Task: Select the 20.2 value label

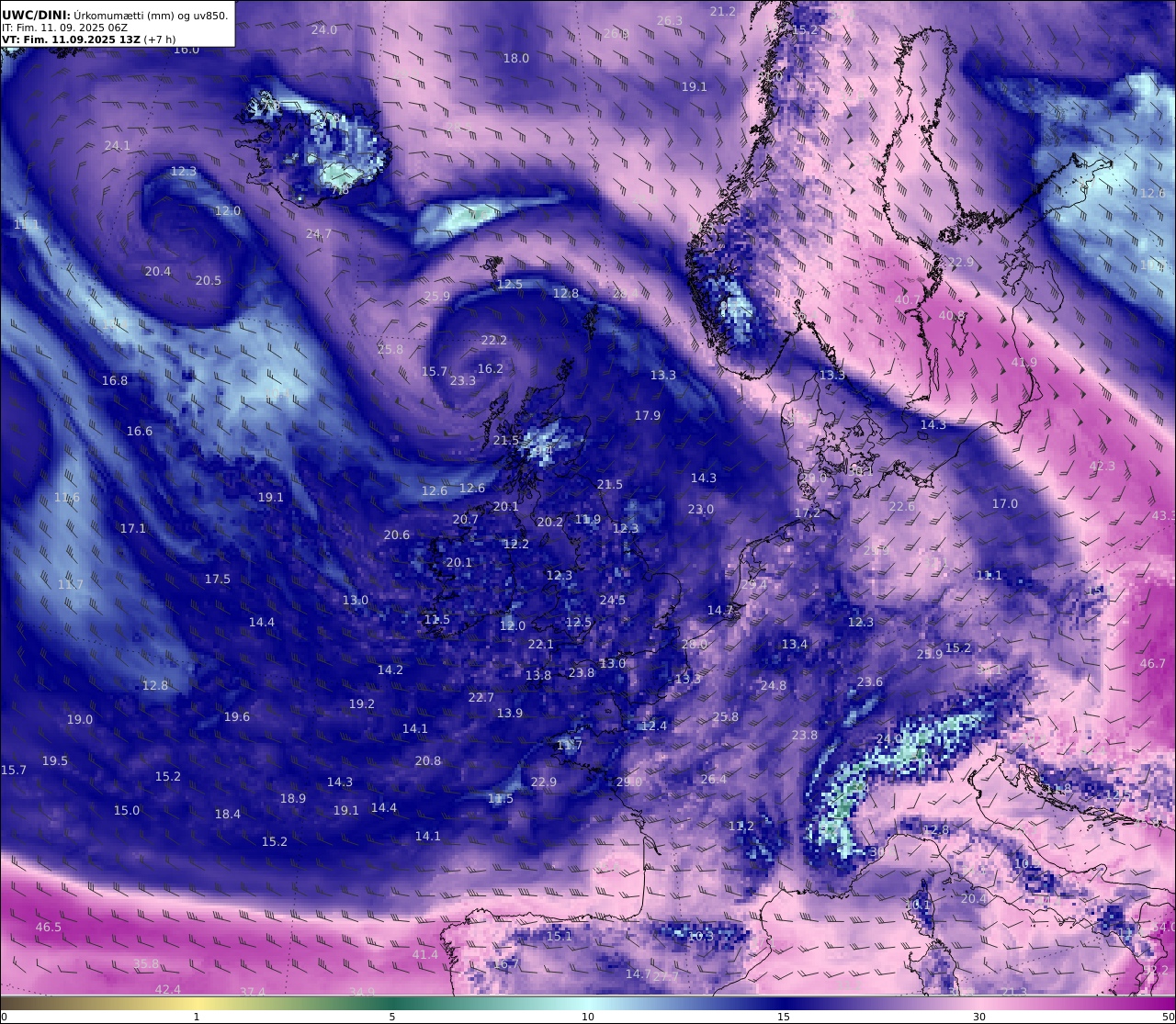Action: (x=550, y=522)
